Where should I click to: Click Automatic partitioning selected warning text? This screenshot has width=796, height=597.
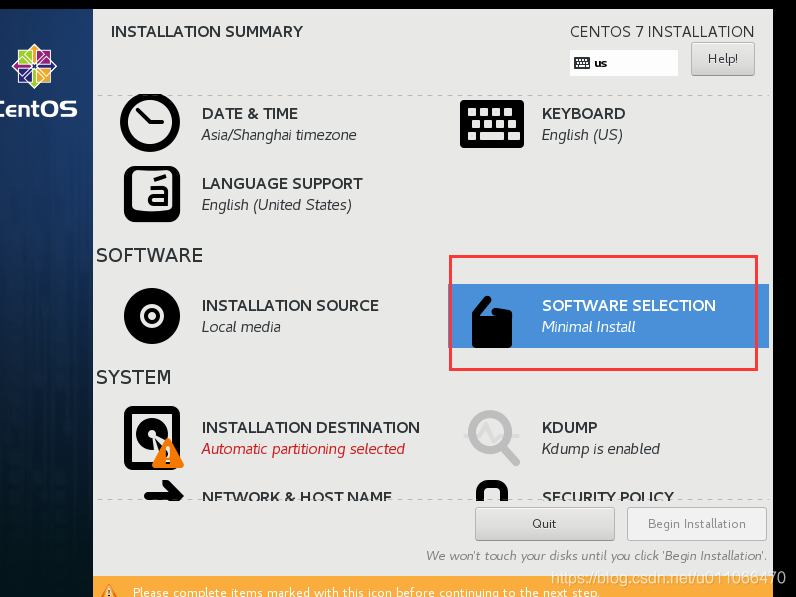[303, 449]
